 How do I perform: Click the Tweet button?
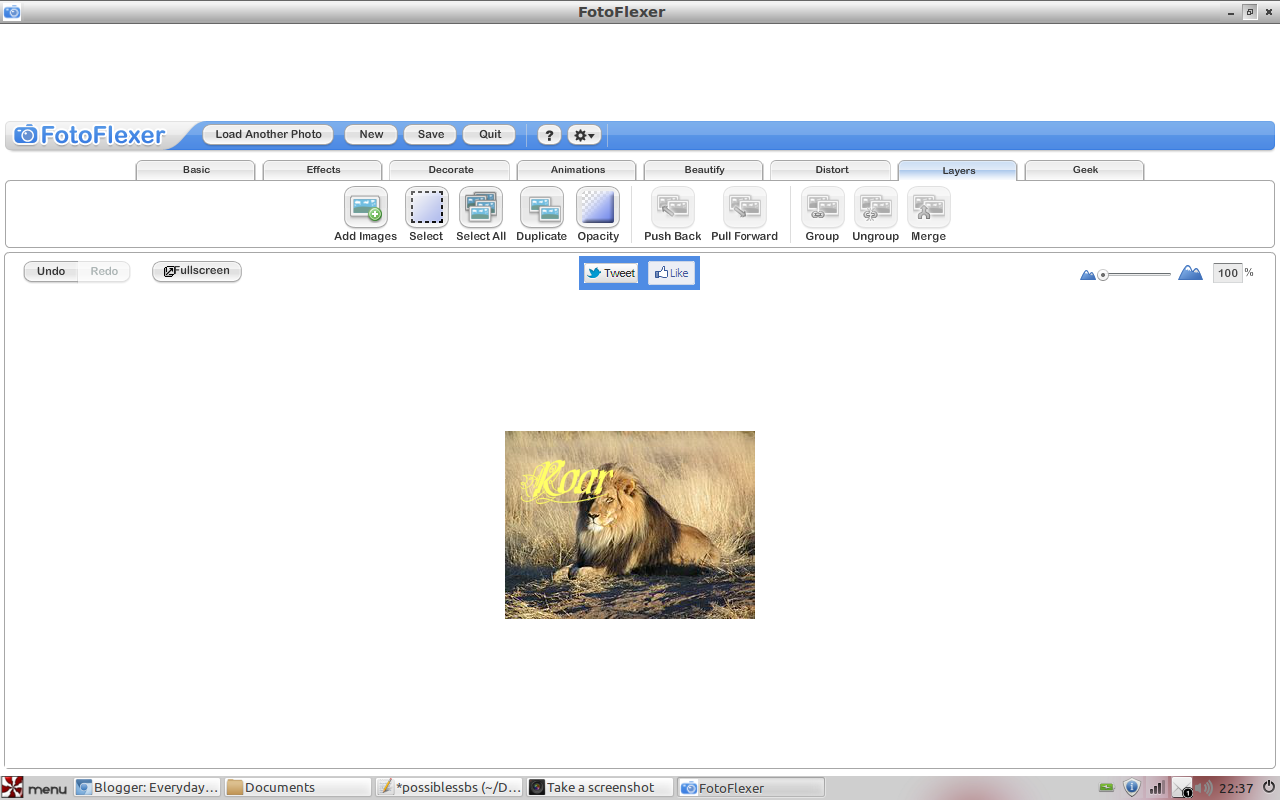point(611,273)
